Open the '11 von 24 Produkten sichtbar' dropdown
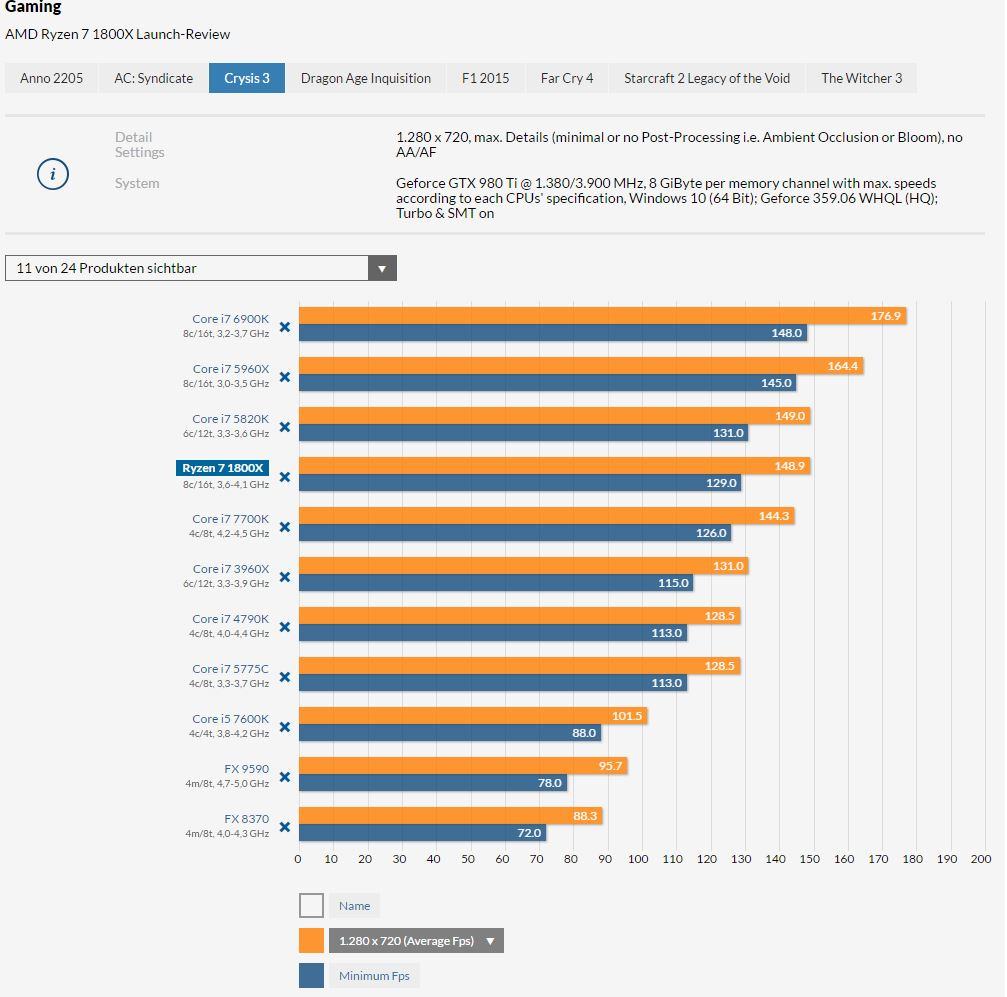The width and height of the screenshot is (1007, 997). point(201,268)
